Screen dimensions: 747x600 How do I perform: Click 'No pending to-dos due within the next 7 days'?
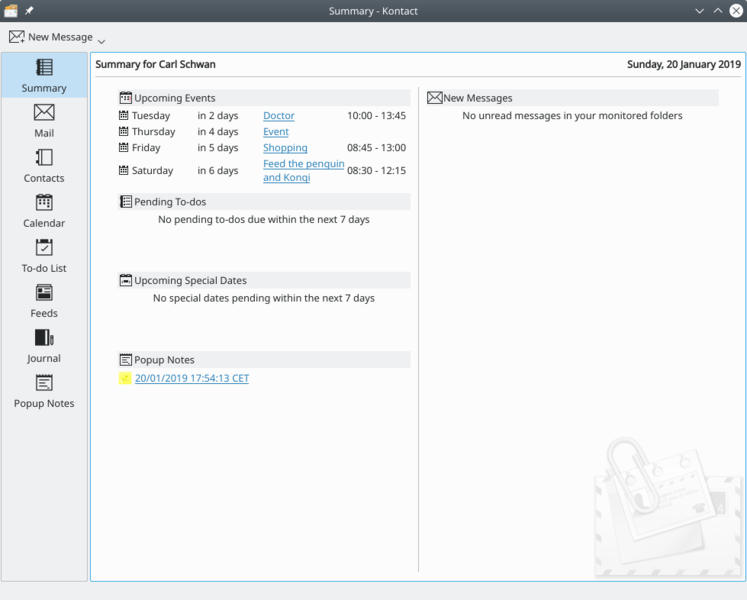[x=264, y=219]
